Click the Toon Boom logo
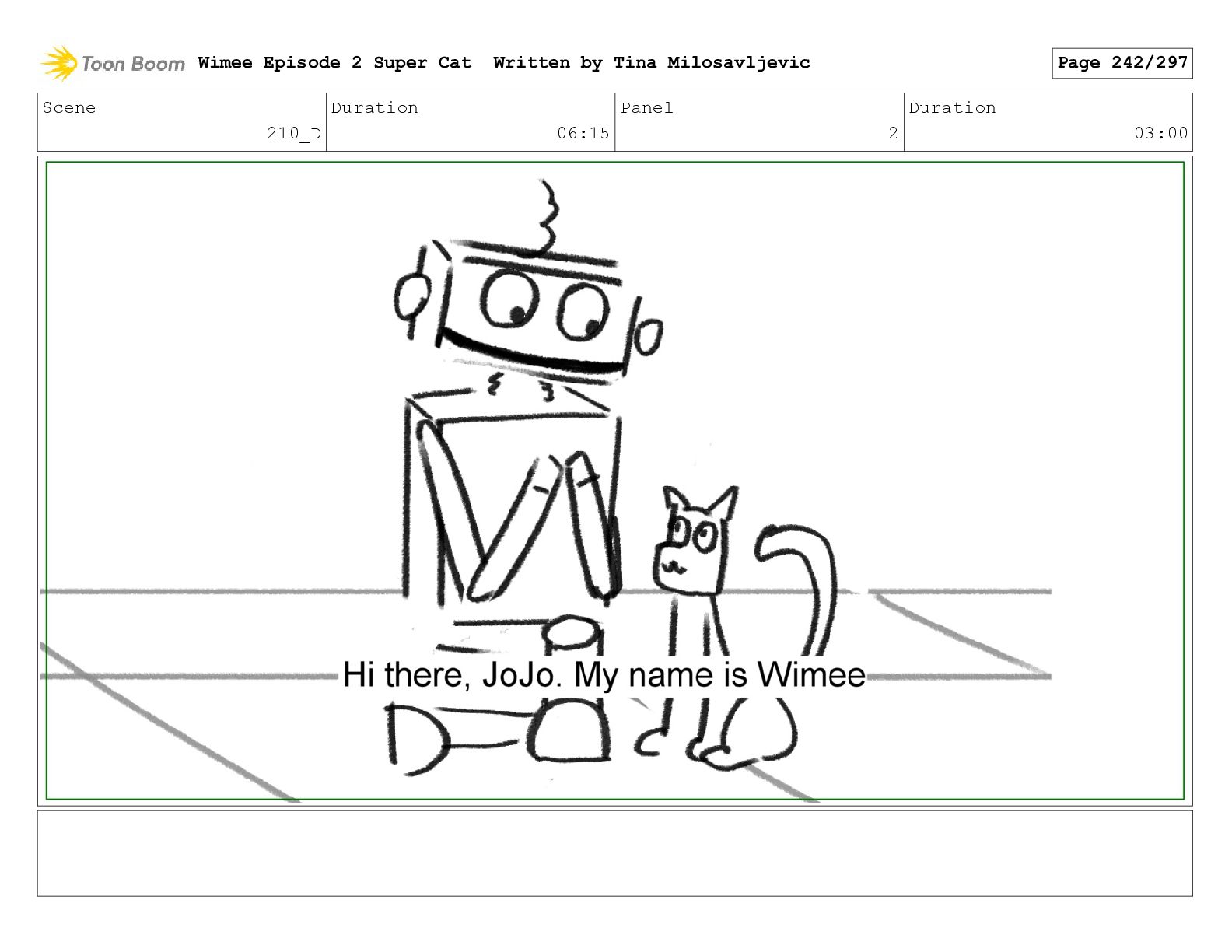Viewport: 1232px width, 952px height. click(x=113, y=63)
